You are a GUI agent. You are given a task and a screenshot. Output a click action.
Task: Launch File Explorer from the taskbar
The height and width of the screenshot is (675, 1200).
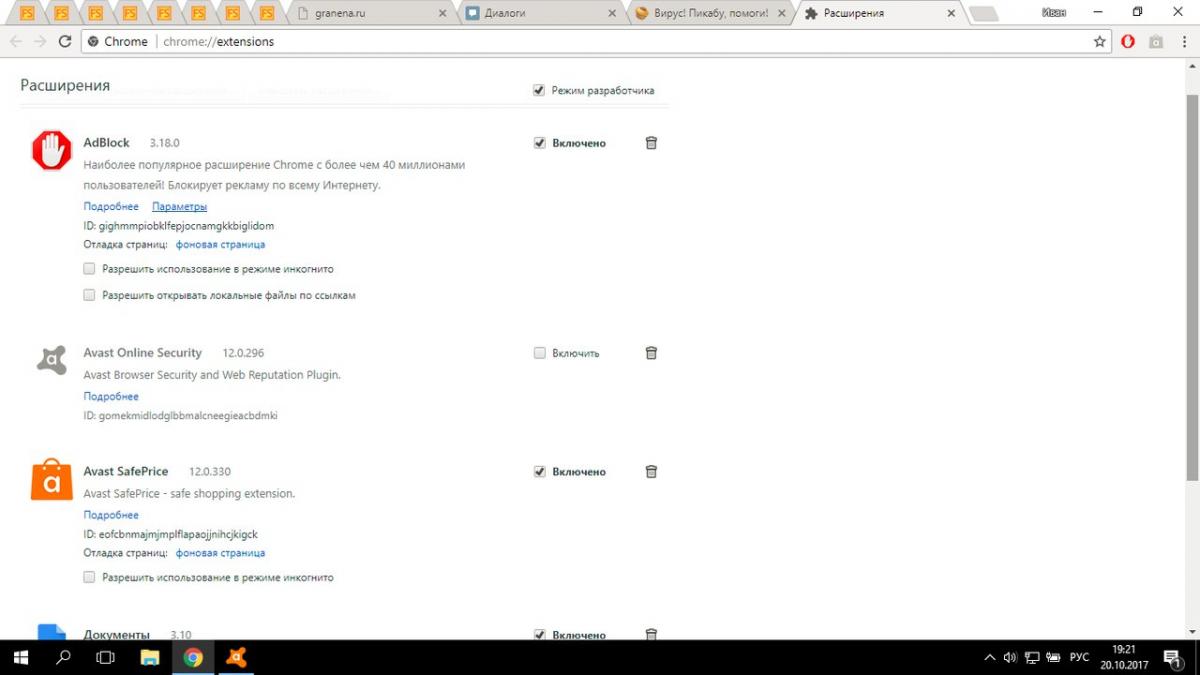click(149, 657)
